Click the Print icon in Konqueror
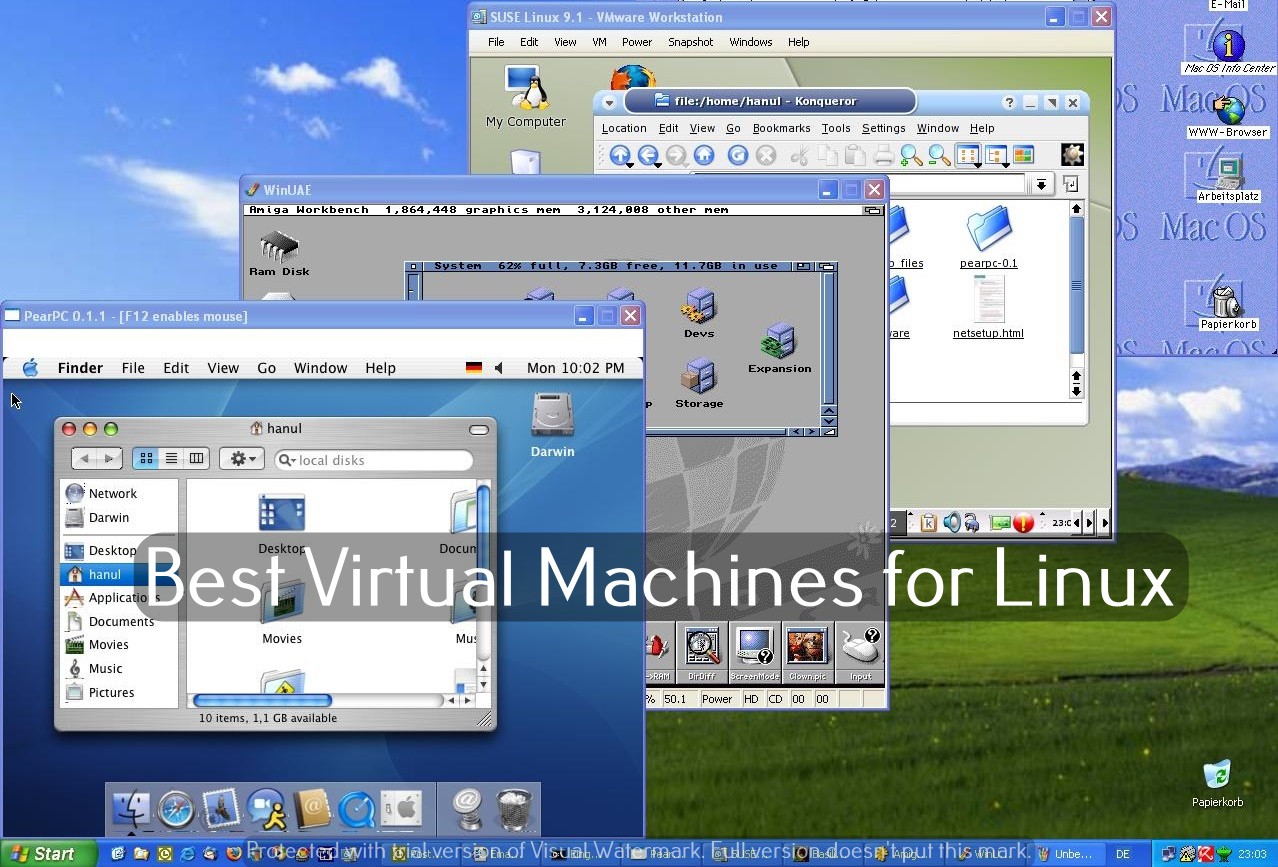This screenshot has width=1278, height=867. [x=883, y=155]
